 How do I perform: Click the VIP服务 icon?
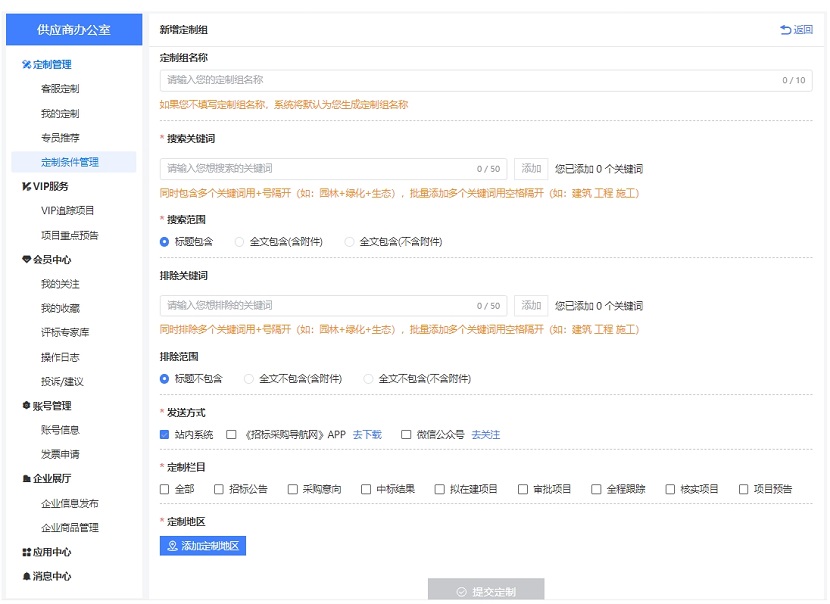pos(26,186)
